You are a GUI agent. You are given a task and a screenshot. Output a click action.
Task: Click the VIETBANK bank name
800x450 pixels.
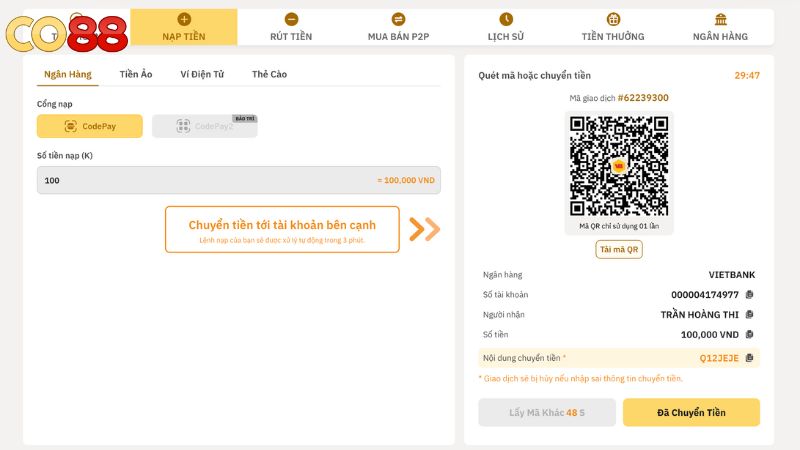[732, 274]
